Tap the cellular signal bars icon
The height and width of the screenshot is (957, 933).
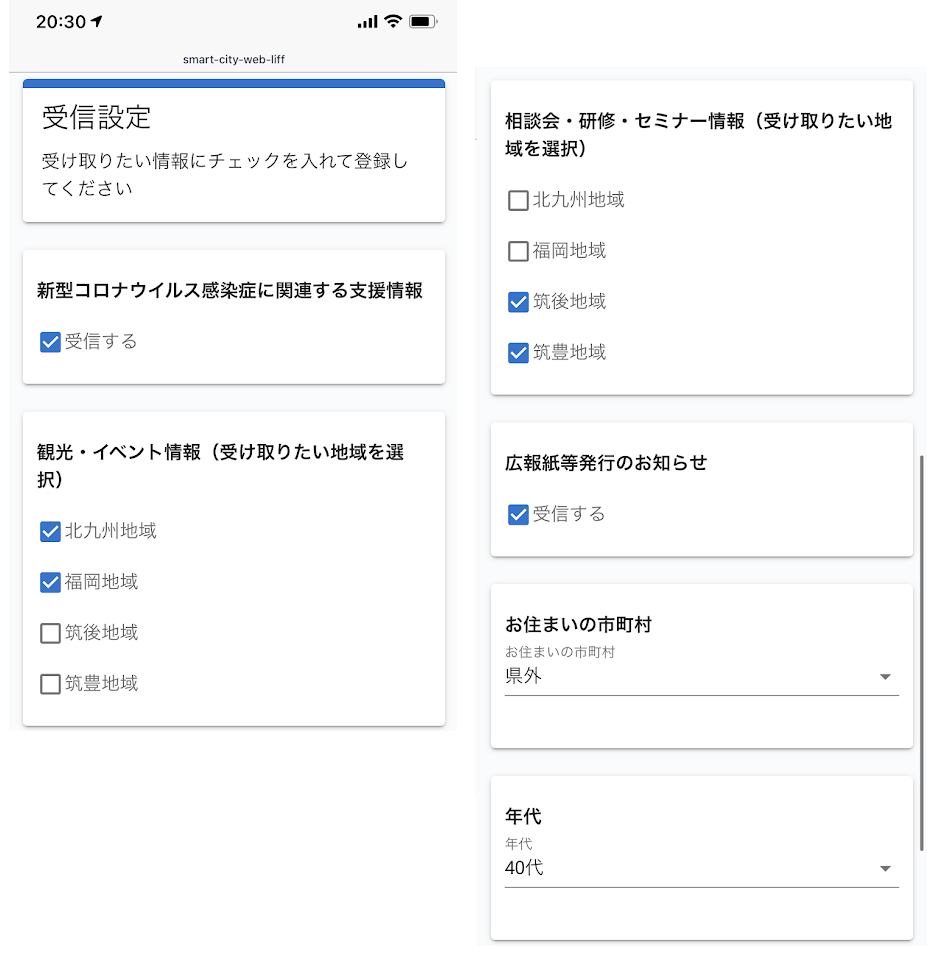[x=367, y=22]
